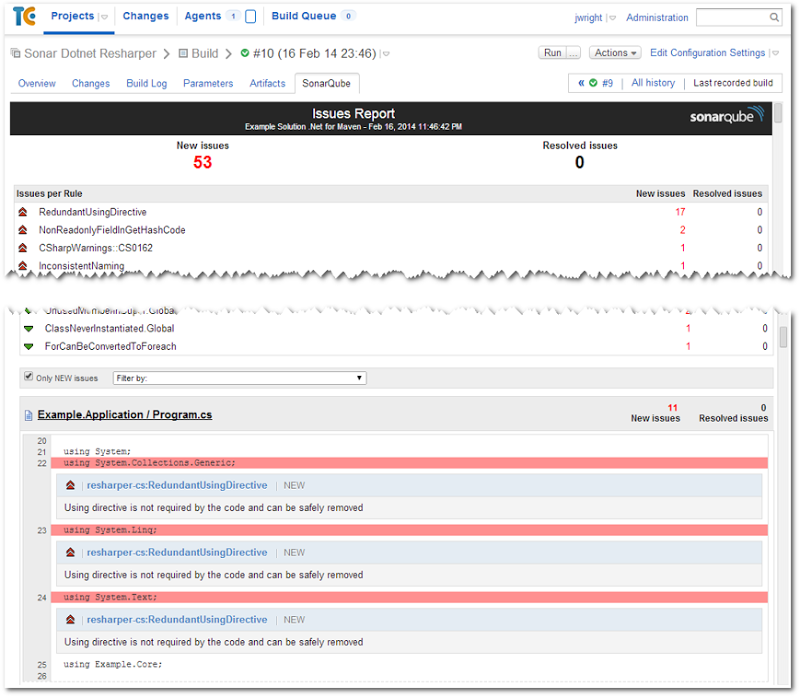Switch to the Artifacts tab
Screen dimensions: 800x698
point(267,83)
